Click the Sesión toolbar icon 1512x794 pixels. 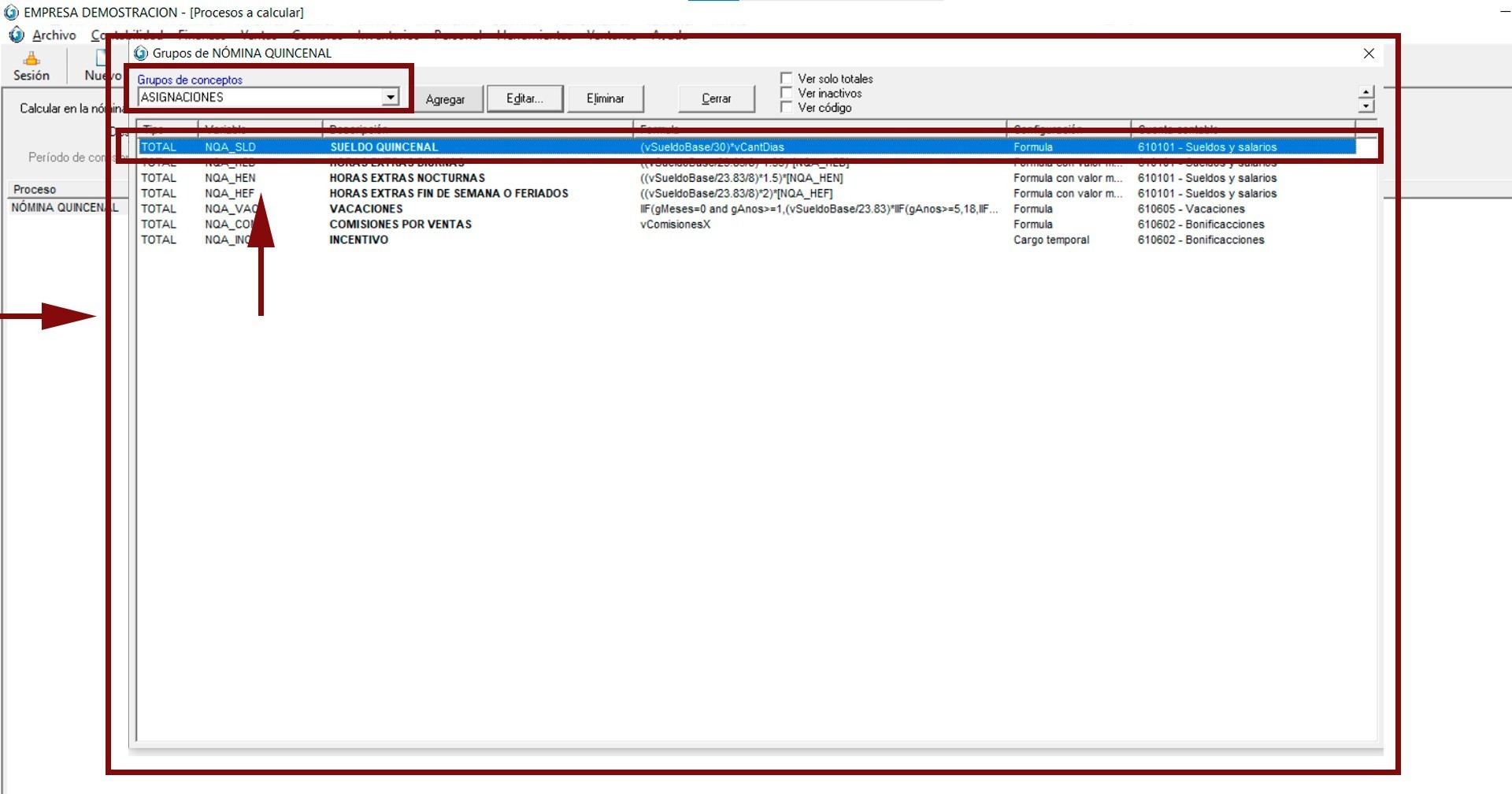(31, 60)
